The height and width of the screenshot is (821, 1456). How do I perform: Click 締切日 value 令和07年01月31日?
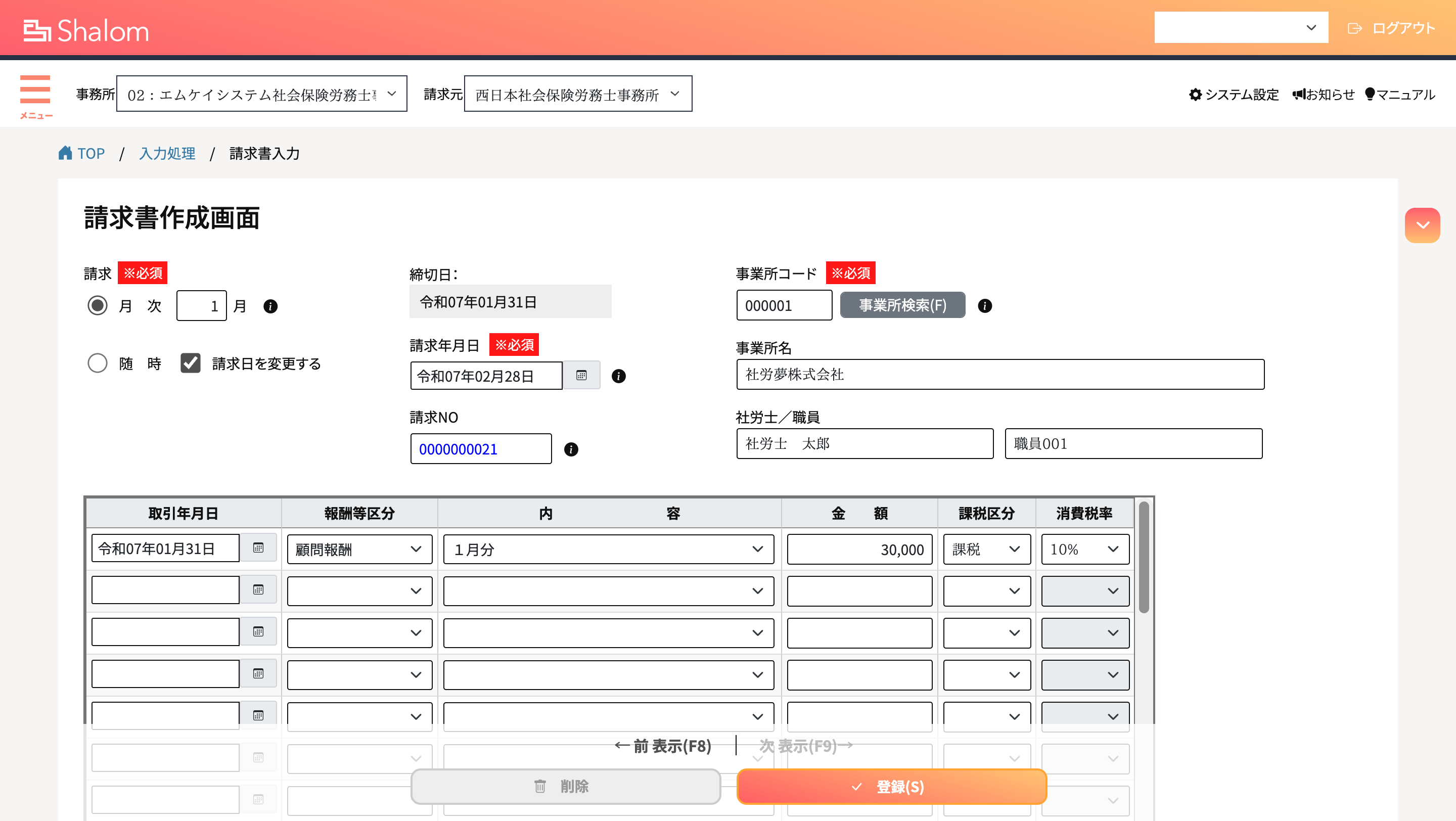[510, 302]
